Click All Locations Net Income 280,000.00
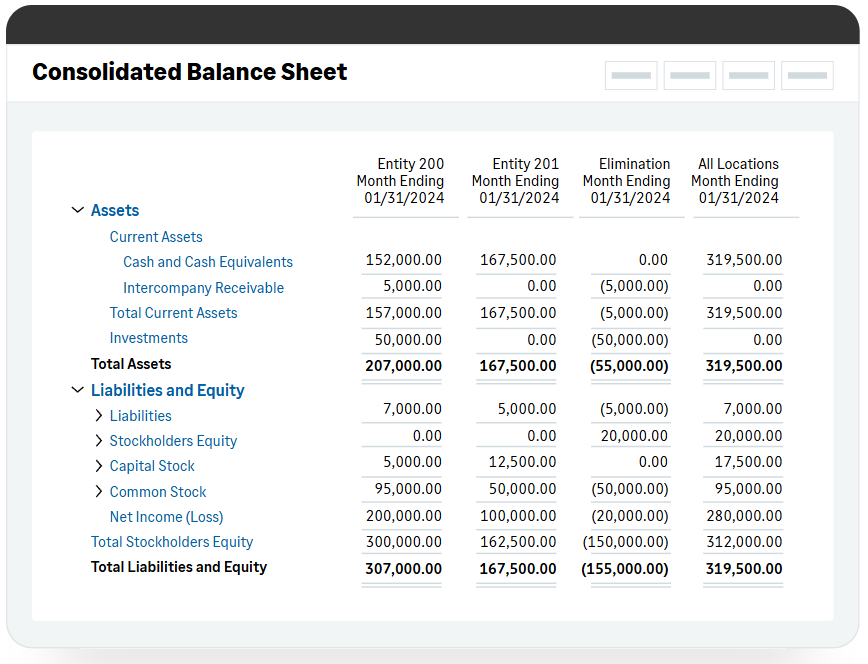 (x=744, y=516)
